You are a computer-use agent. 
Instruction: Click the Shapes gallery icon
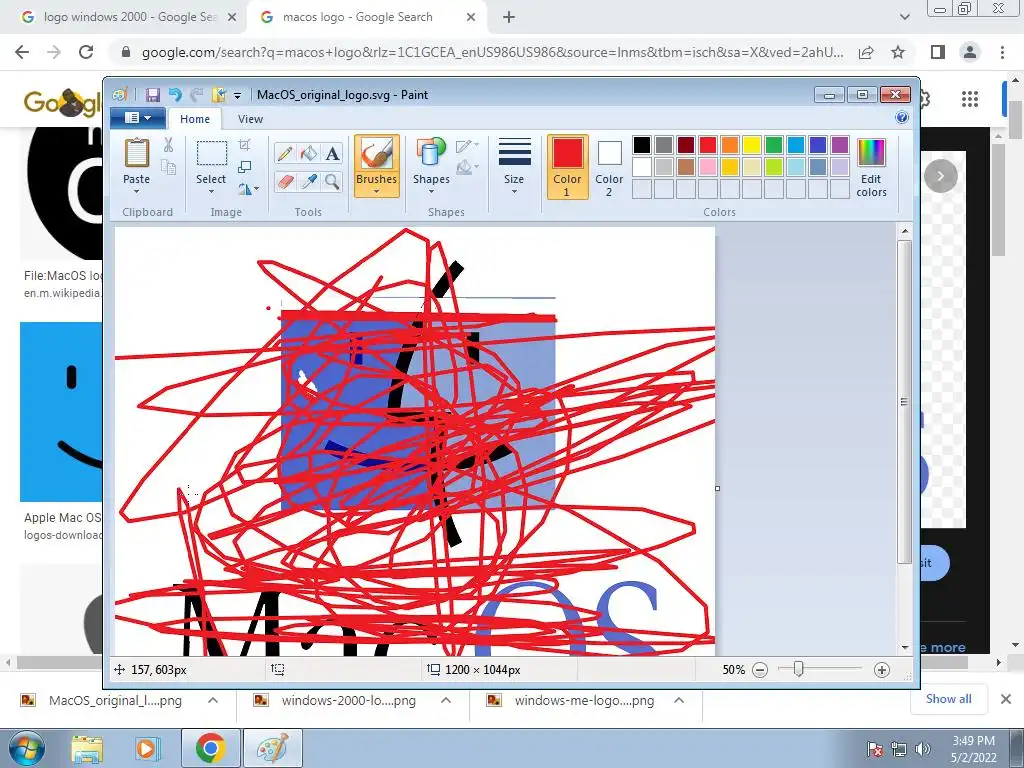(431, 153)
